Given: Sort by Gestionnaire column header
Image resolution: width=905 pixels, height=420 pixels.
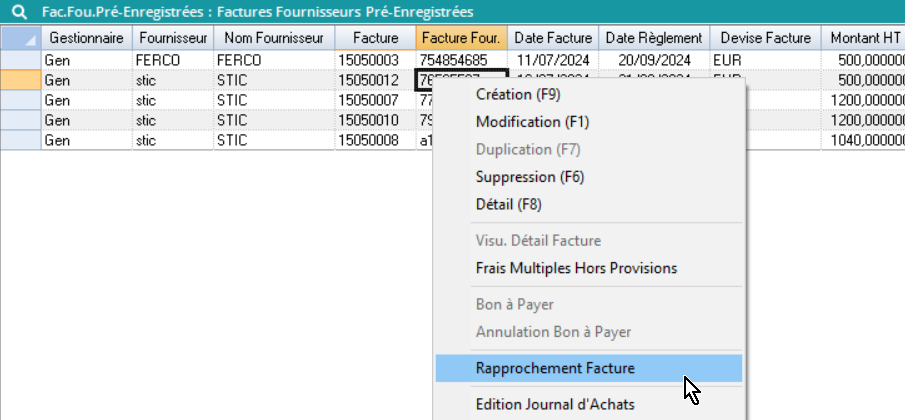Looking at the screenshot, I should click(x=86, y=38).
